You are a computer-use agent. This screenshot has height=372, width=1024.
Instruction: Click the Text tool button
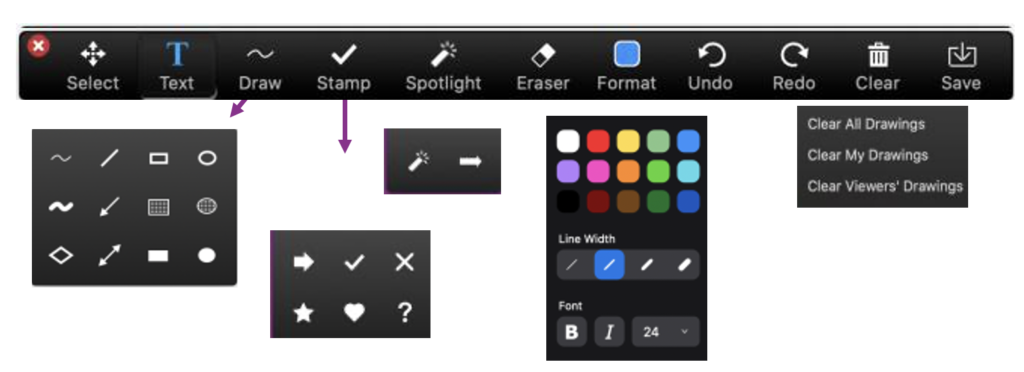(177, 67)
